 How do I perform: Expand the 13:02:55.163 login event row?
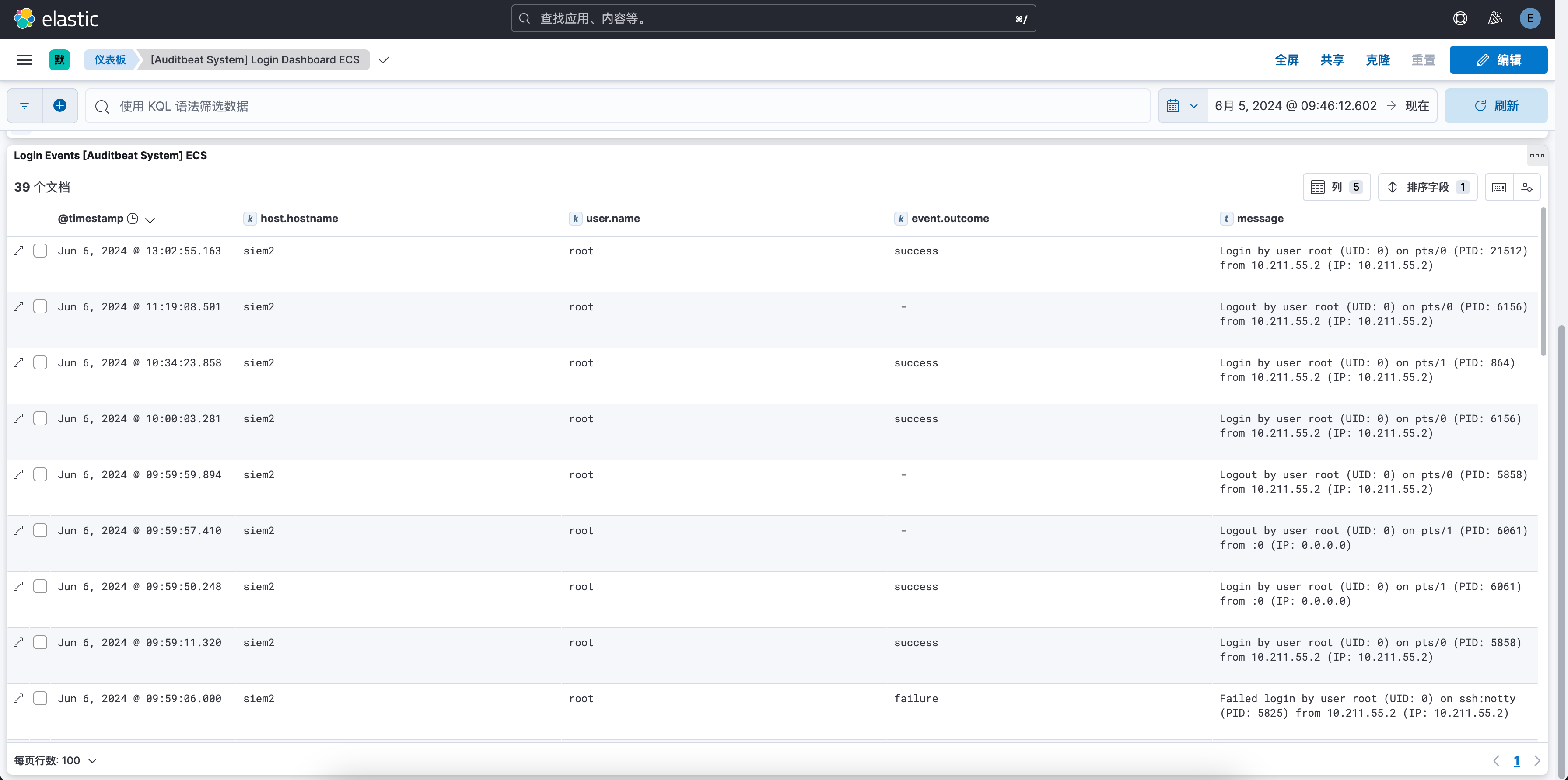click(x=19, y=251)
